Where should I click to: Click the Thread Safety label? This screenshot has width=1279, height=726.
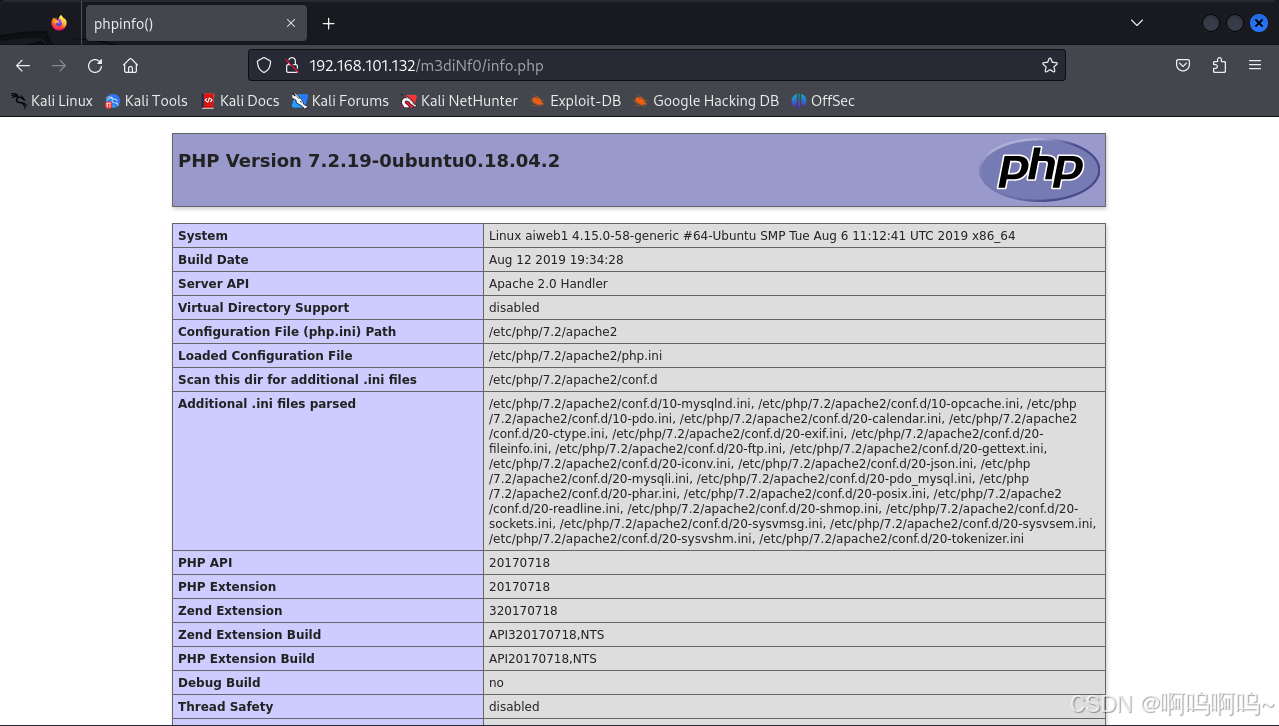click(x=225, y=707)
